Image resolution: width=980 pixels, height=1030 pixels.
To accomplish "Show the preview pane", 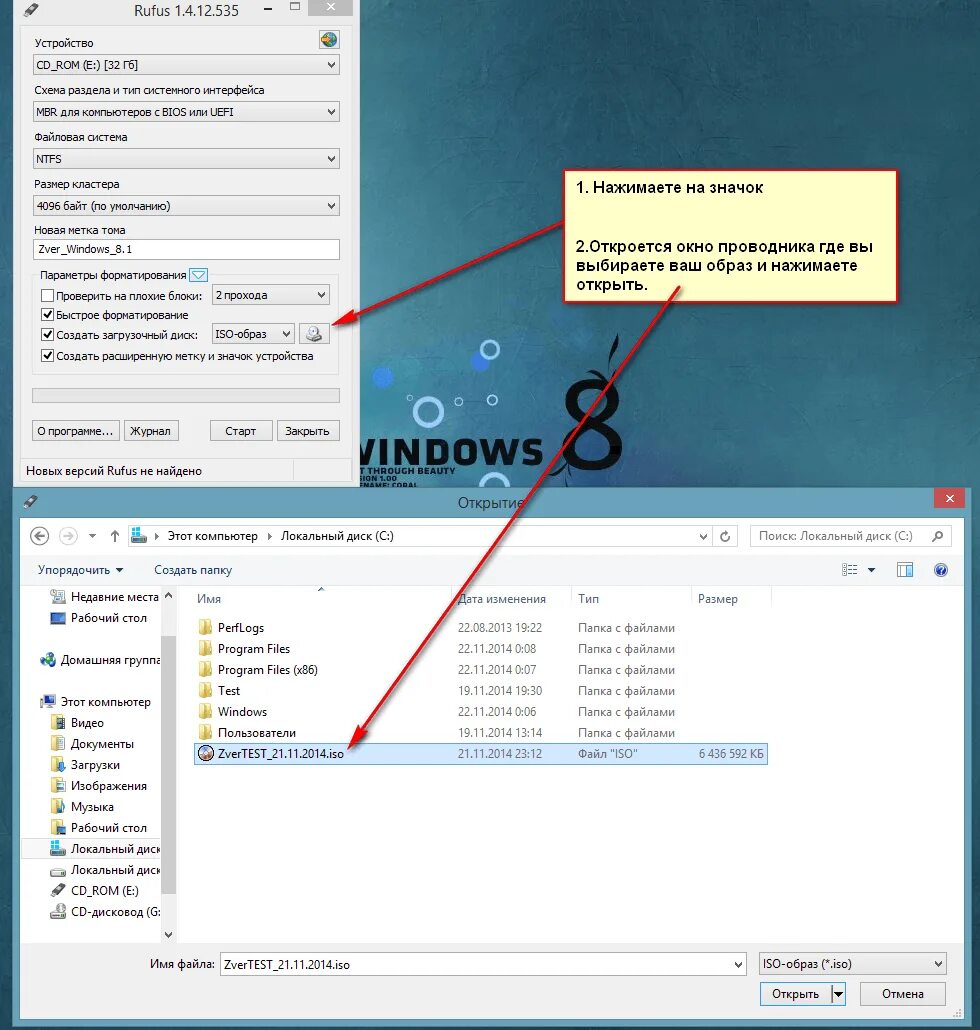I will (x=904, y=570).
